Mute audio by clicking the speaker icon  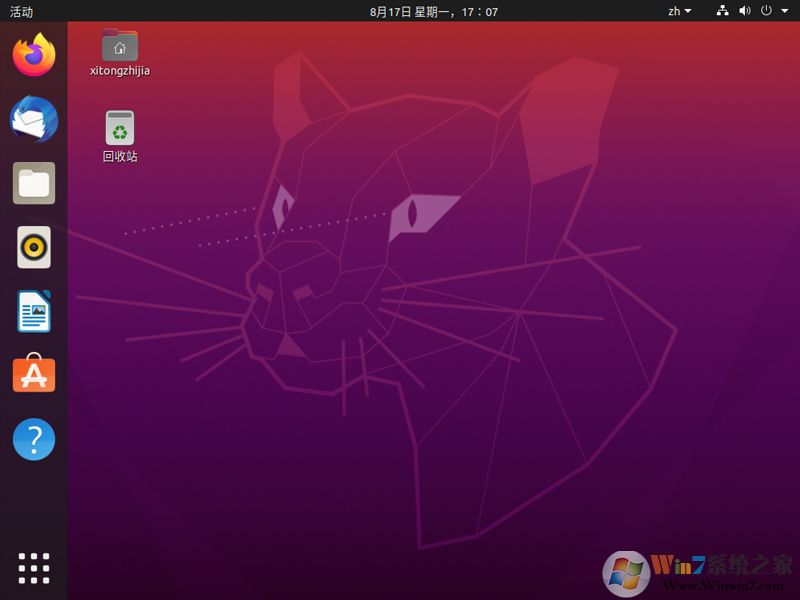click(x=743, y=11)
